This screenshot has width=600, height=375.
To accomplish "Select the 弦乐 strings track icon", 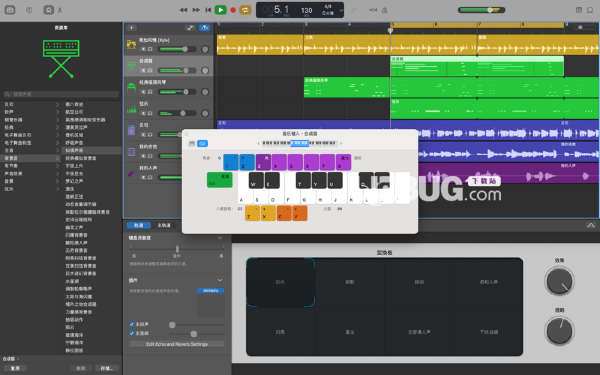I will pyautogui.click(x=131, y=109).
